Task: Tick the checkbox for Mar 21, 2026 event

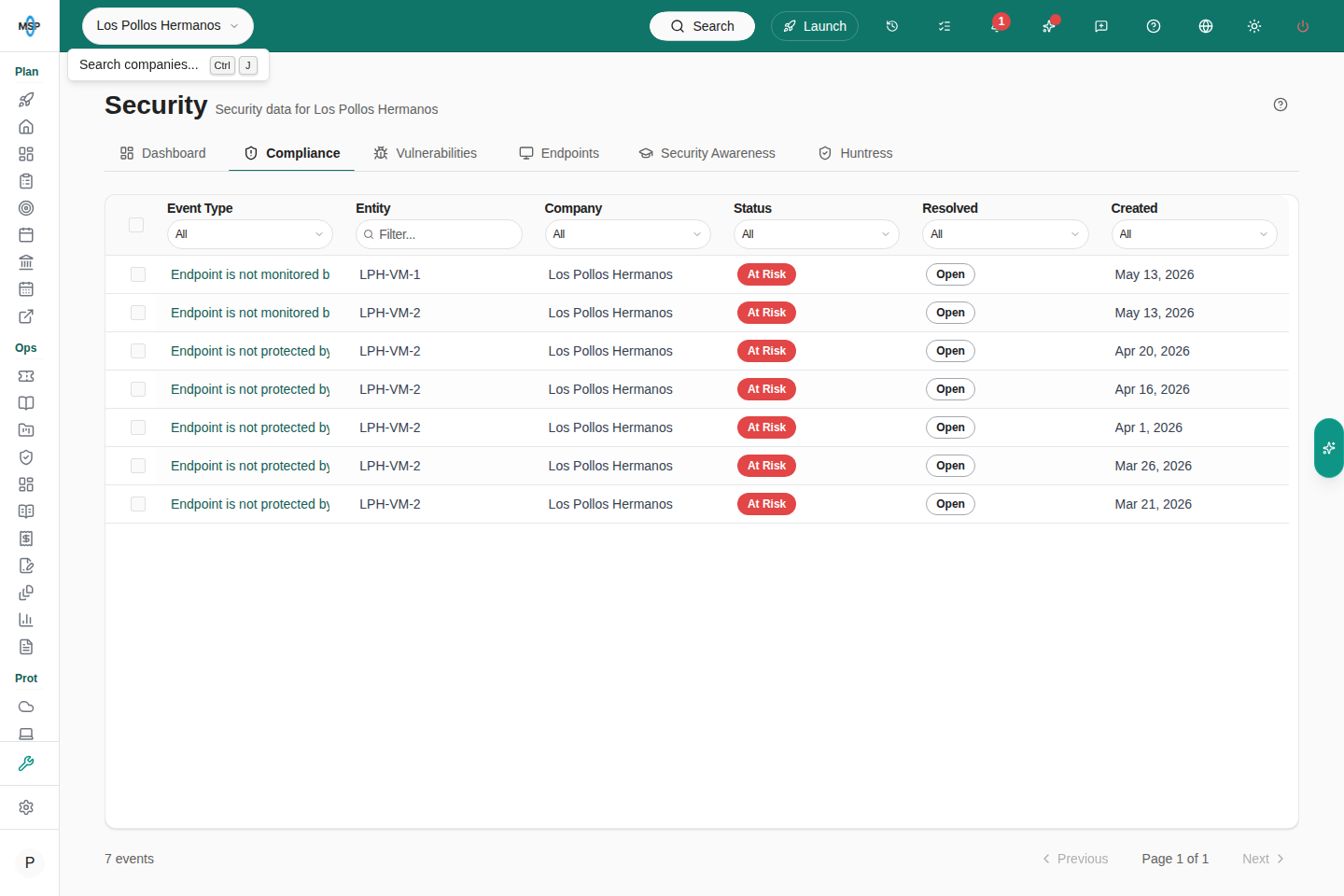Action: click(138, 504)
